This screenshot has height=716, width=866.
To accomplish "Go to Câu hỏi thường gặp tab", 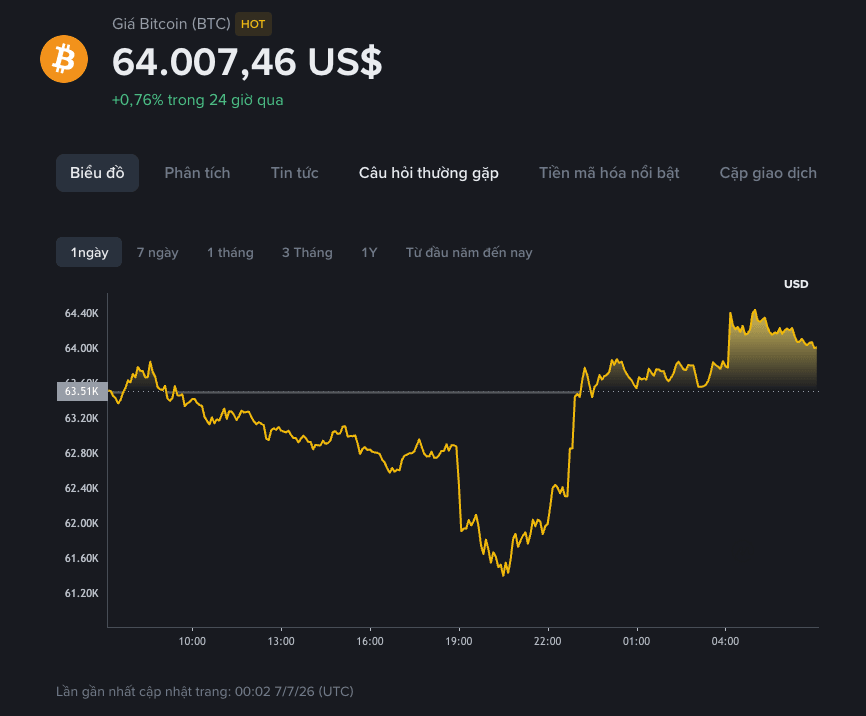I will pyautogui.click(x=429, y=173).
